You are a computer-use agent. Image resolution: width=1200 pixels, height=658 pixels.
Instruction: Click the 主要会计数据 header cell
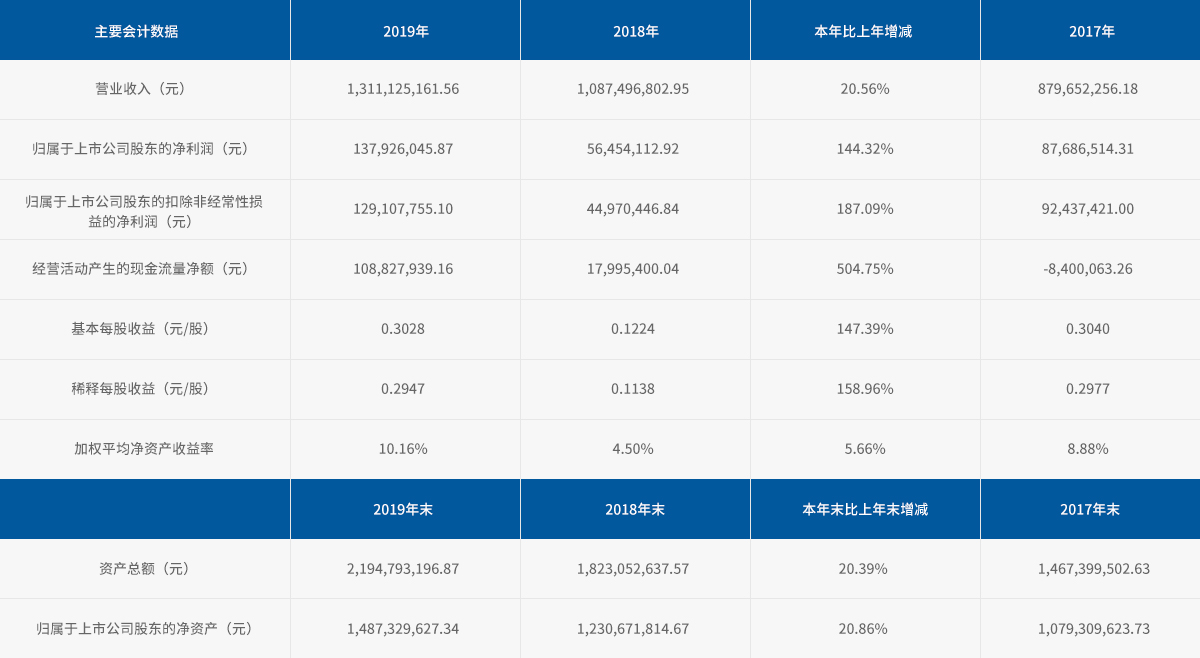pyautogui.click(x=136, y=31)
